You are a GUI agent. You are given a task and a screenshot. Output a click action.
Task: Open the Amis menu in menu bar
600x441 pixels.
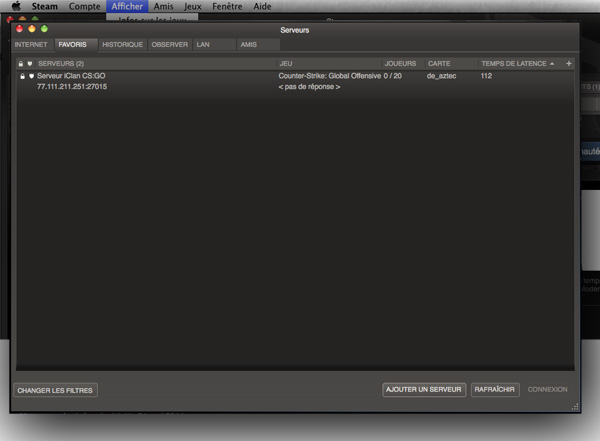click(163, 7)
